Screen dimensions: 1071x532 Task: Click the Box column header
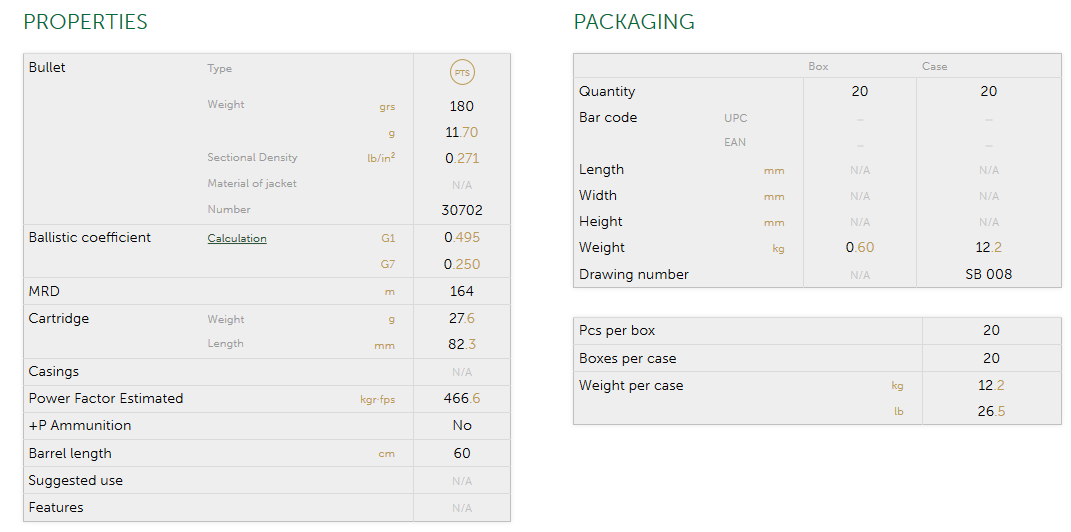click(x=818, y=67)
